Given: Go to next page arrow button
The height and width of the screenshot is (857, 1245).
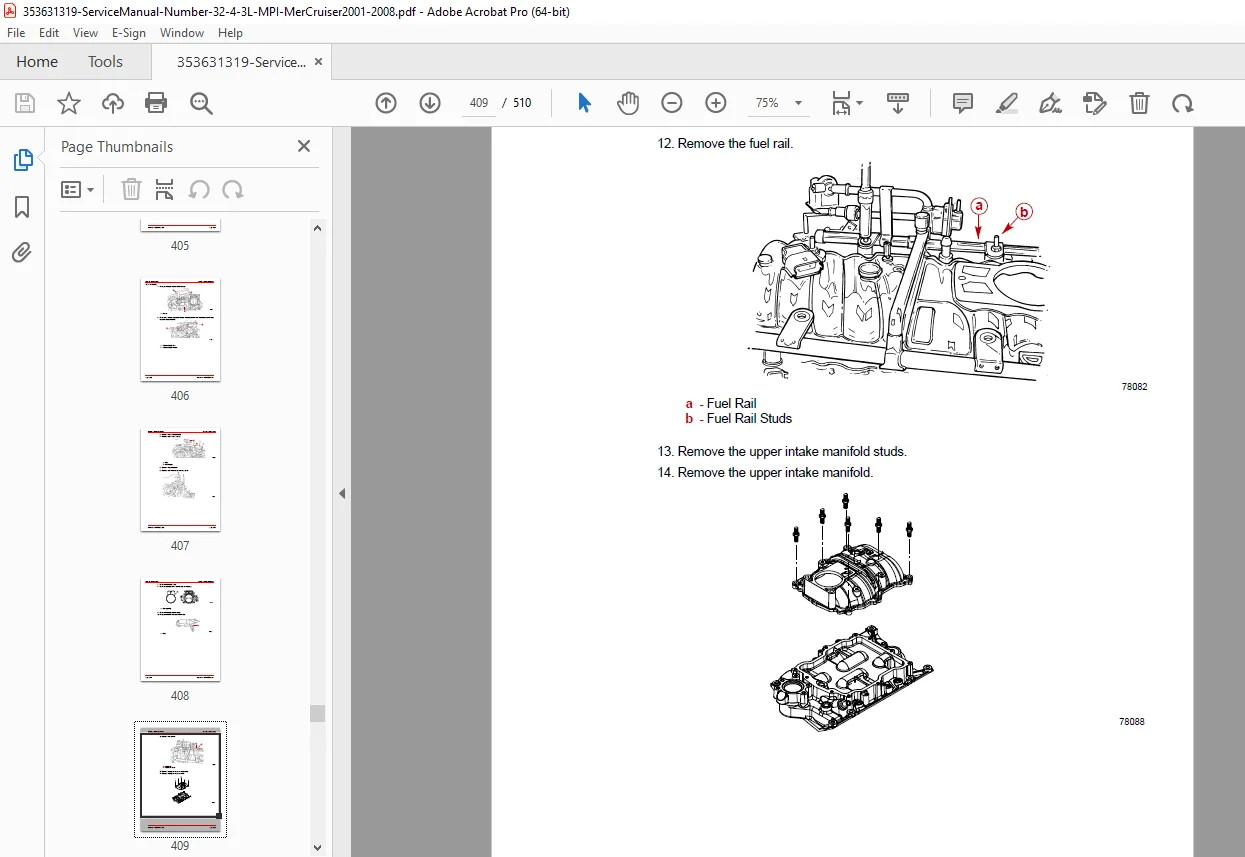Looking at the screenshot, I should [430, 103].
